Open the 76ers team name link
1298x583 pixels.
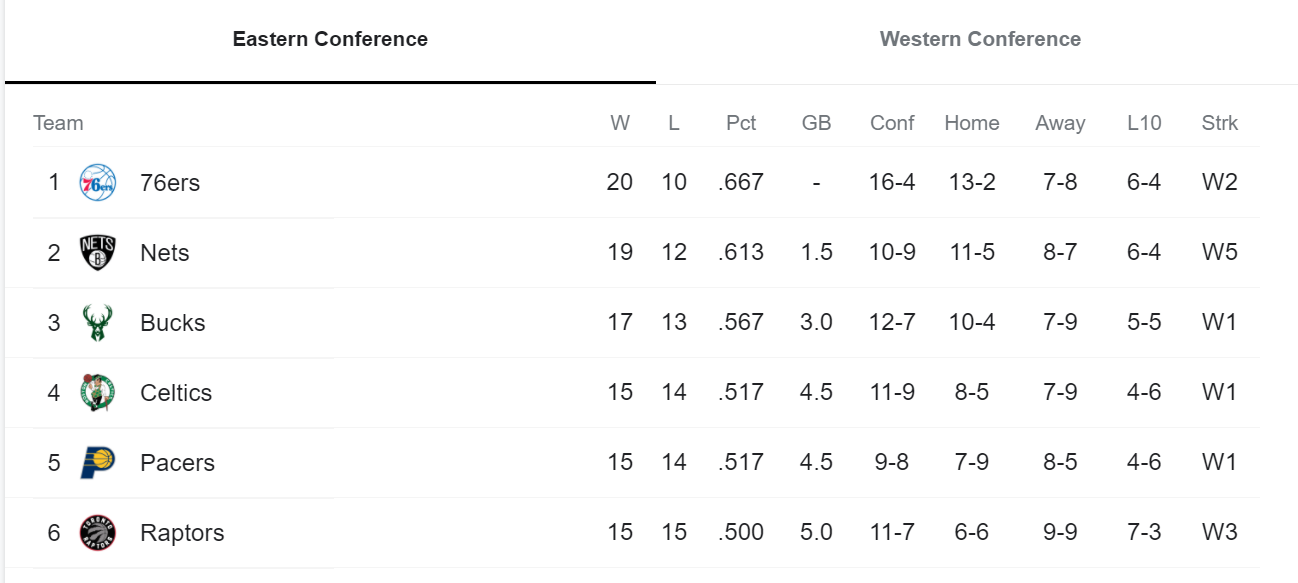170,183
